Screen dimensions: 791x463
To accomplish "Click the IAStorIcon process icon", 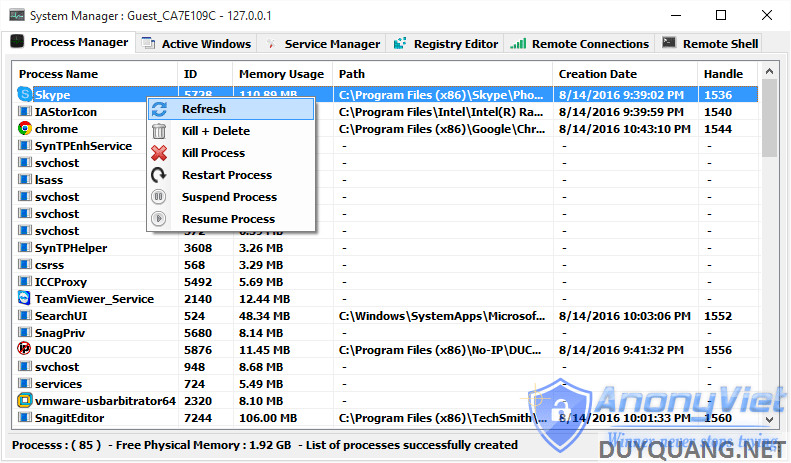I will [24, 111].
